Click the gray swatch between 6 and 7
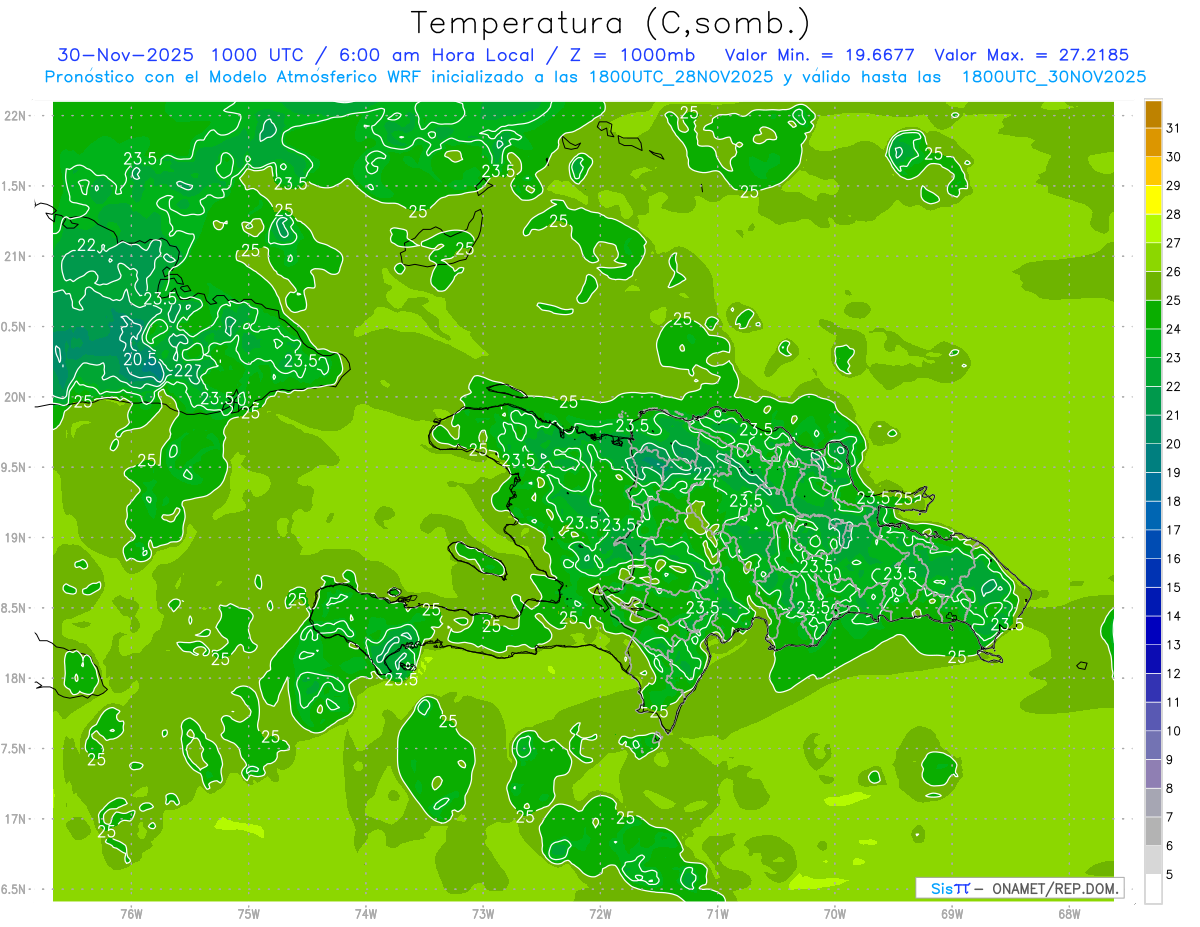 tap(1153, 832)
